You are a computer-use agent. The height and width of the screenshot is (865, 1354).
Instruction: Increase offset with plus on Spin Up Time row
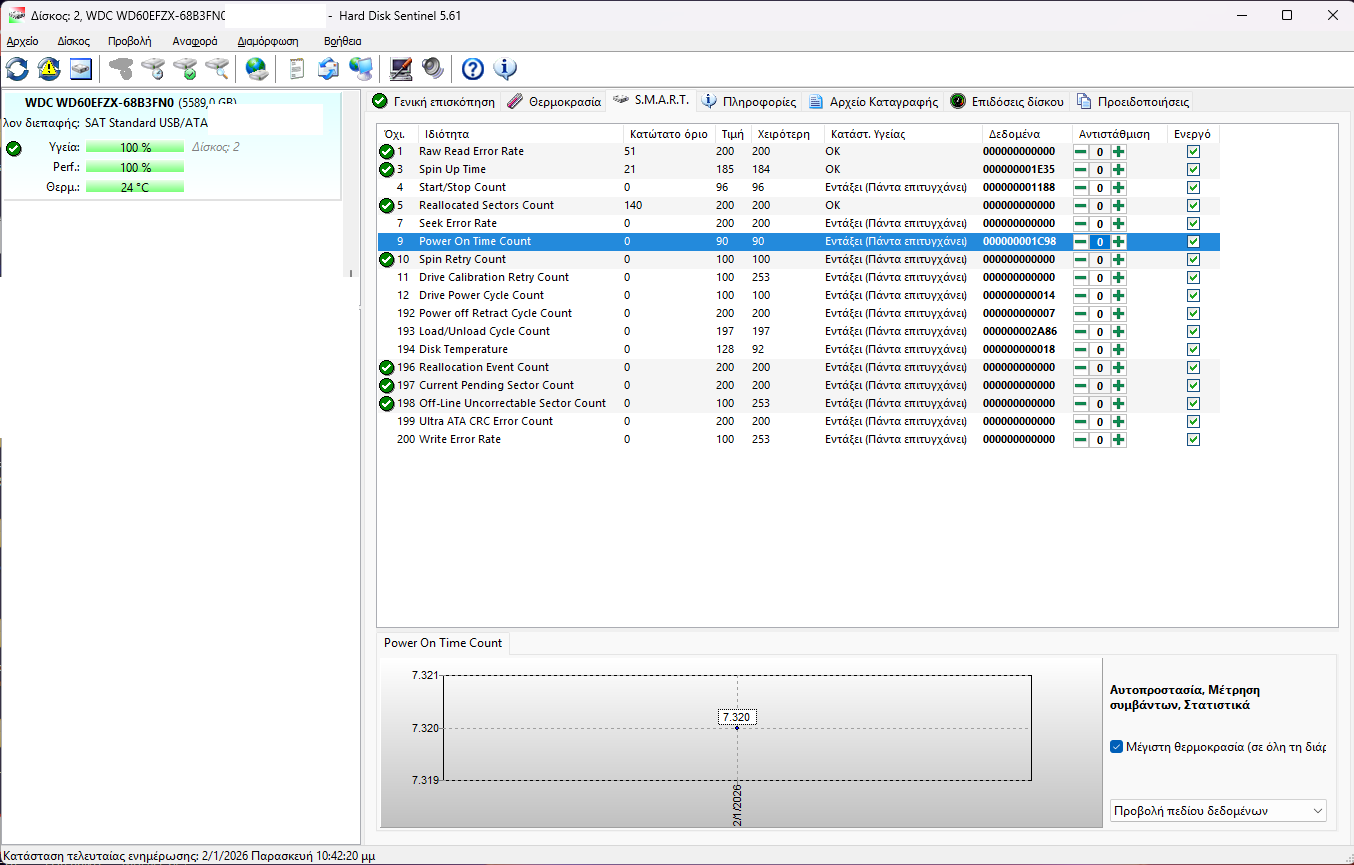pos(1118,170)
